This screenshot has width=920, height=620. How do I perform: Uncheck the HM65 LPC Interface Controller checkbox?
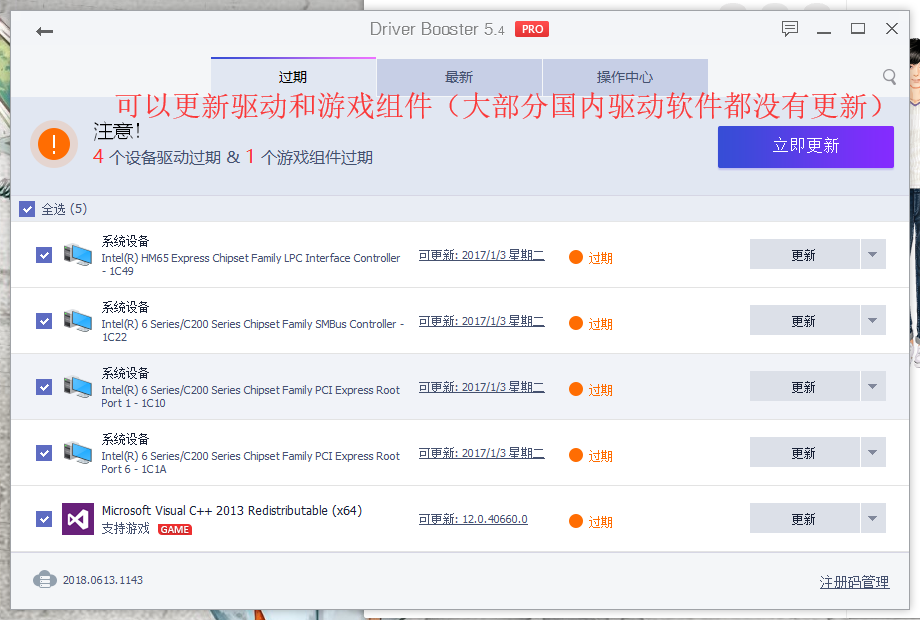44,255
